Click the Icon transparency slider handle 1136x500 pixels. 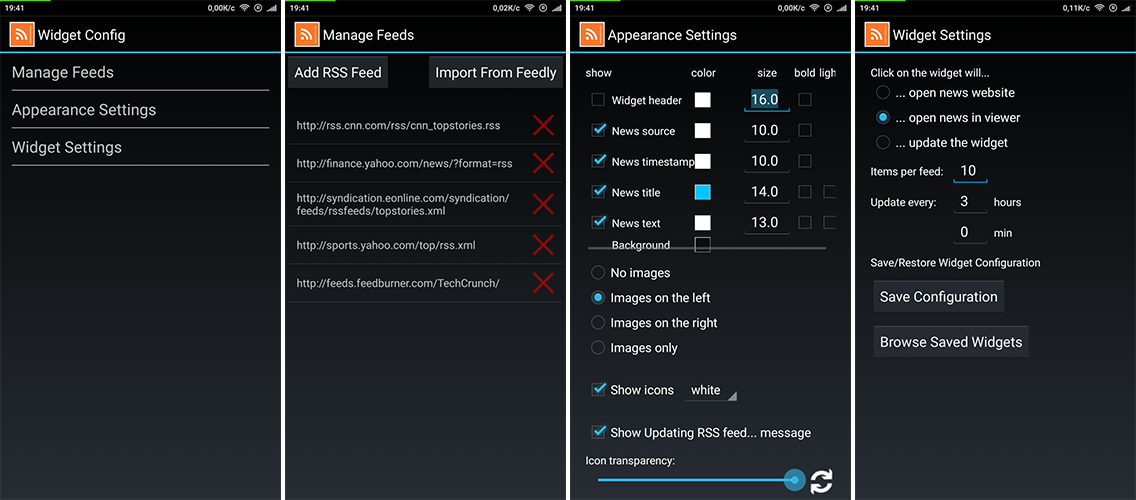(x=795, y=480)
